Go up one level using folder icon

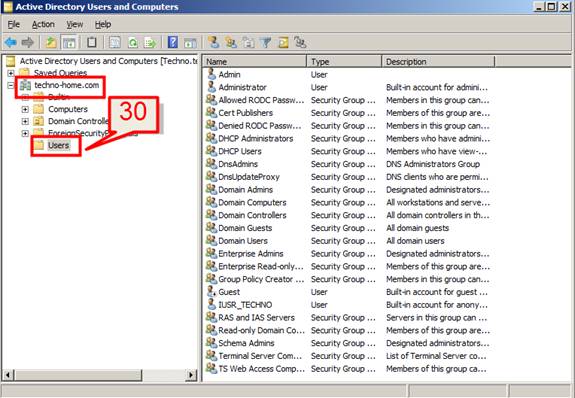click(51, 43)
